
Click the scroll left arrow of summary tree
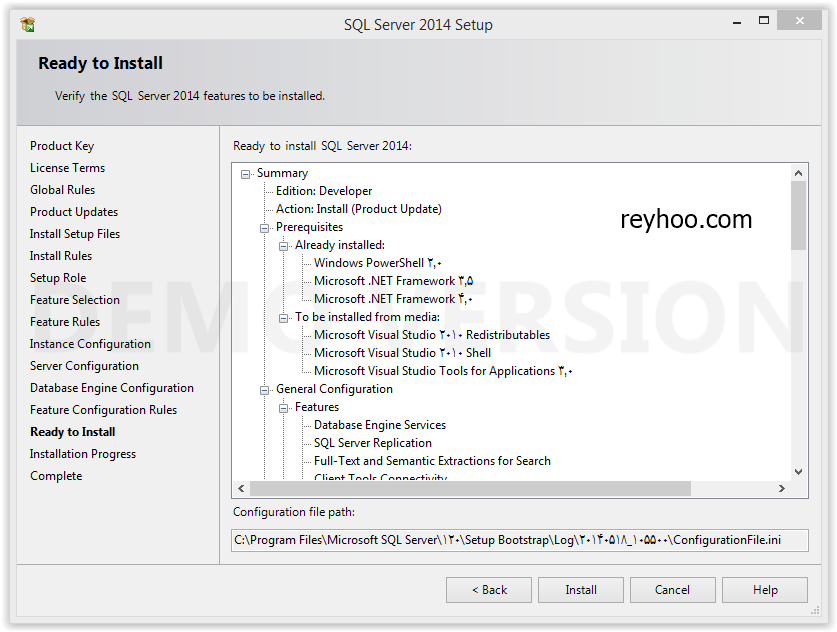tap(241, 488)
